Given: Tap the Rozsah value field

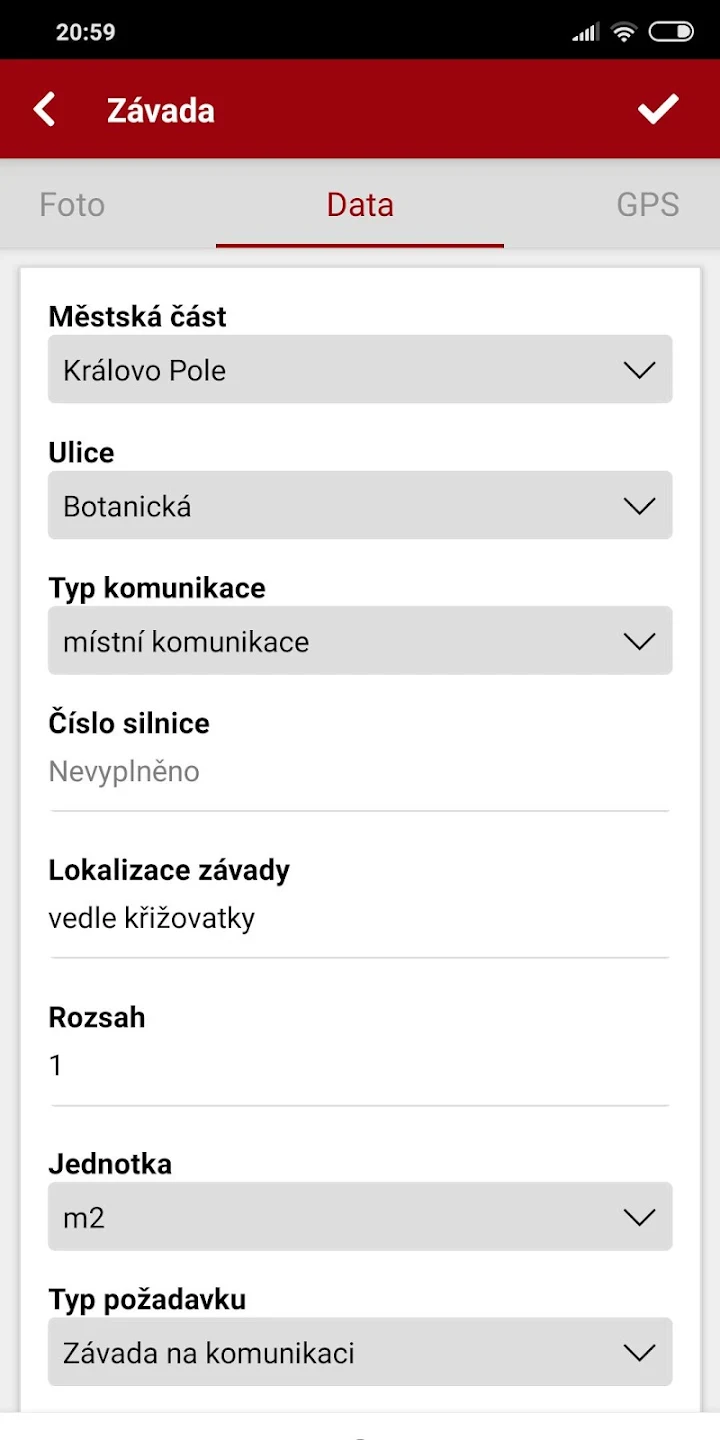Looking at the screenshot, I should [x=358, y=1066].
